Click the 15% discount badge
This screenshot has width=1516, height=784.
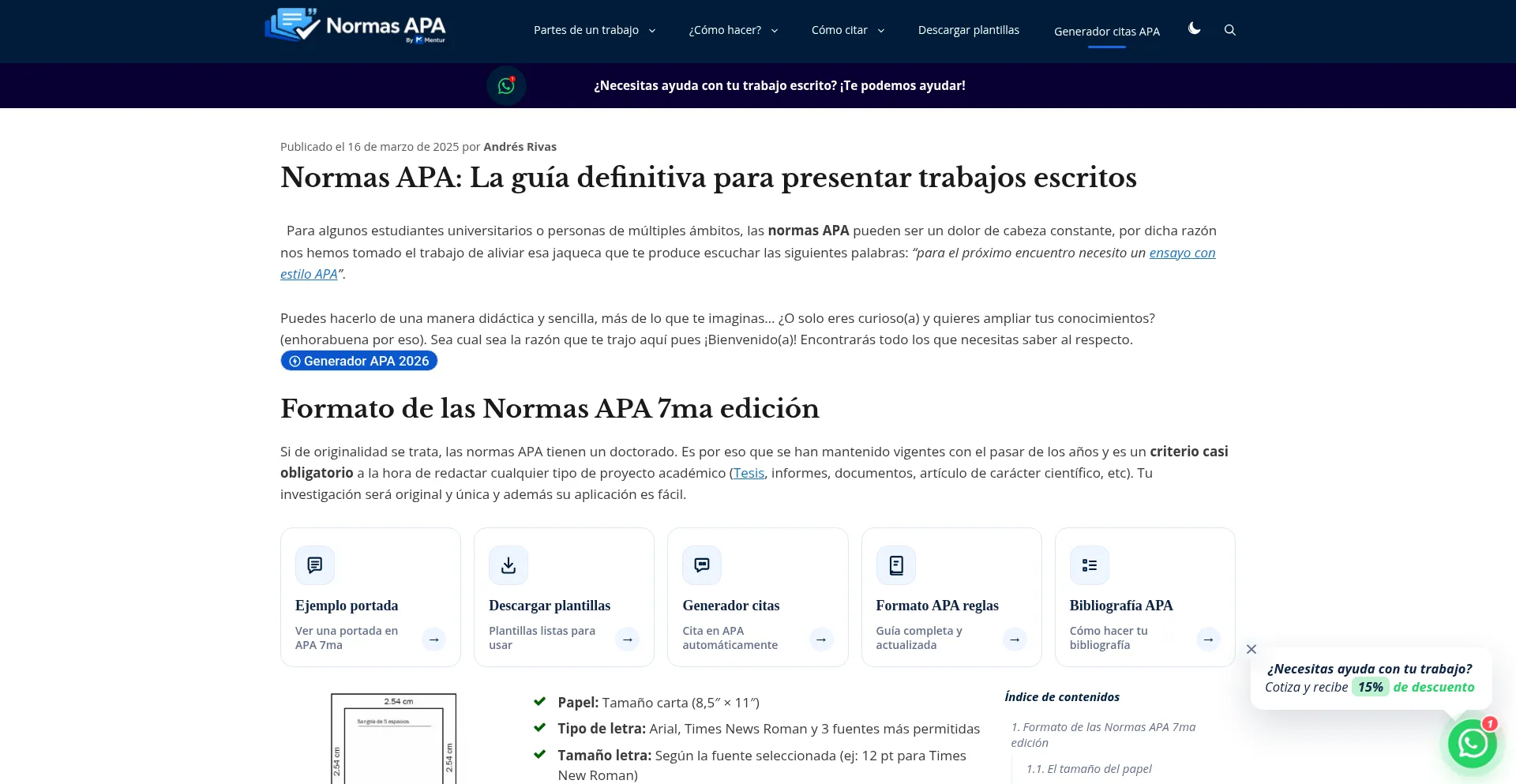pos(1371,687)
